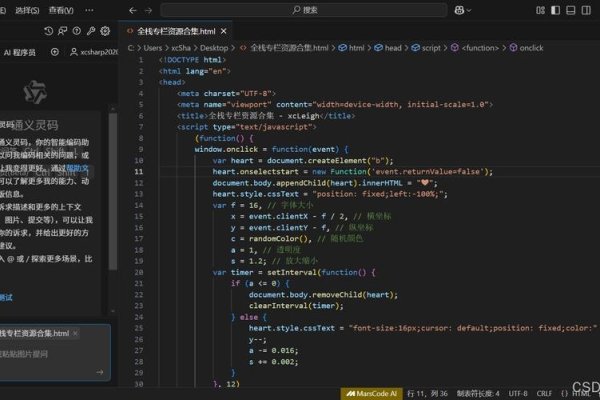Select 全栈专栏资源合集.html editor tab
This screenshot has height=400, width=600.
(x=176, y=31)
